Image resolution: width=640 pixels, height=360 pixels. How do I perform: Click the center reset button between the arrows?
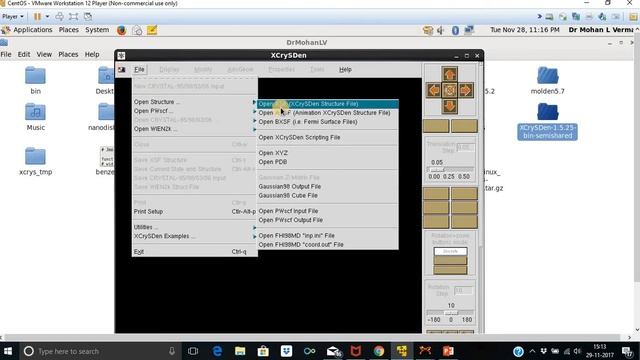click(x=450, y=90)
